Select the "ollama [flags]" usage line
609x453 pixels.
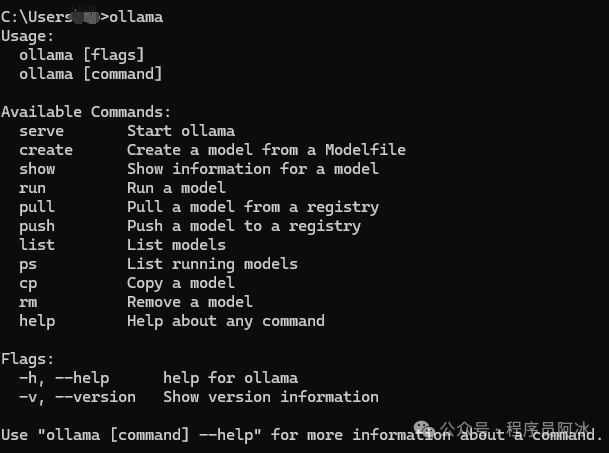click(x=82, y=54)
